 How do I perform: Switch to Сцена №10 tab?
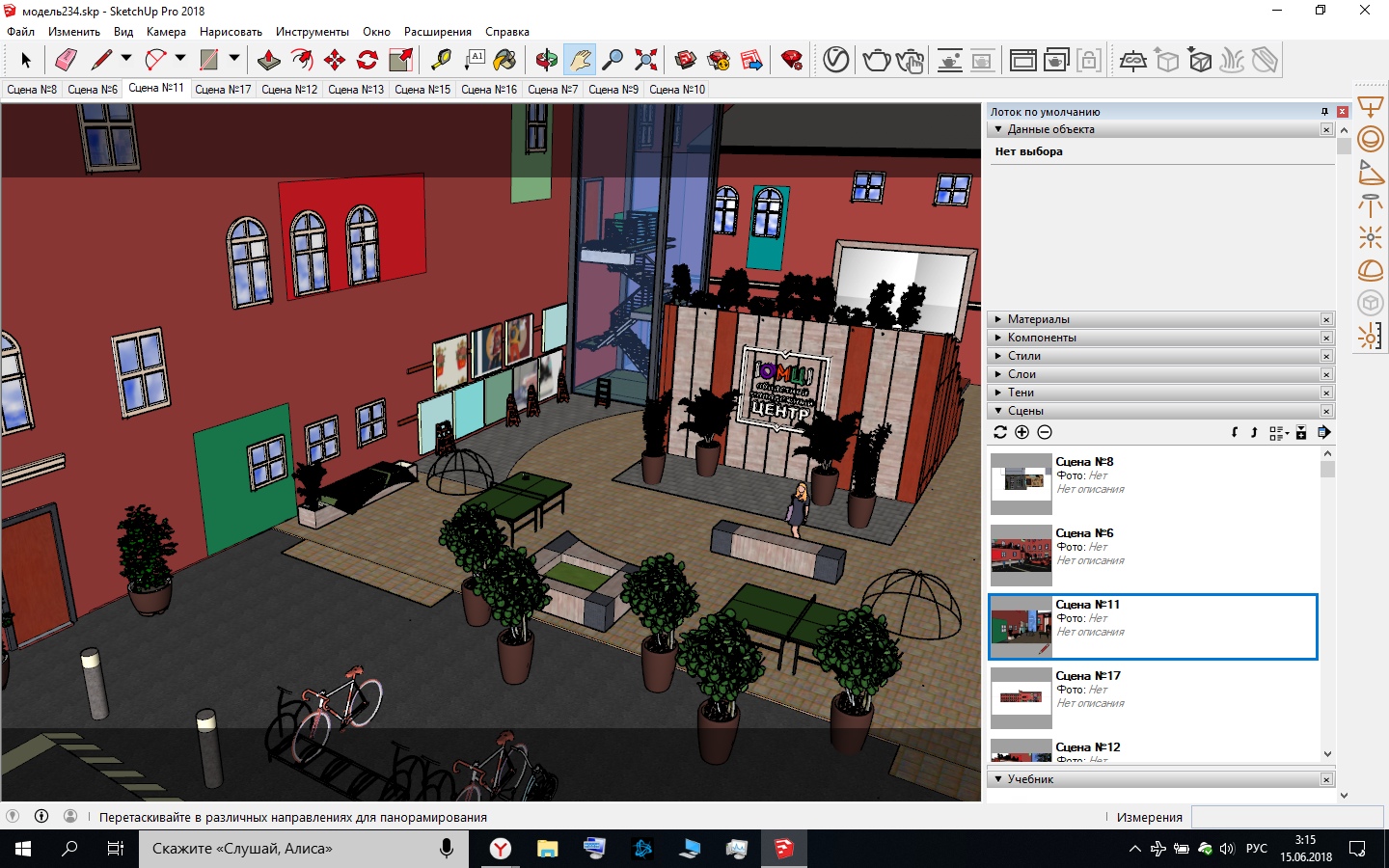677,90
